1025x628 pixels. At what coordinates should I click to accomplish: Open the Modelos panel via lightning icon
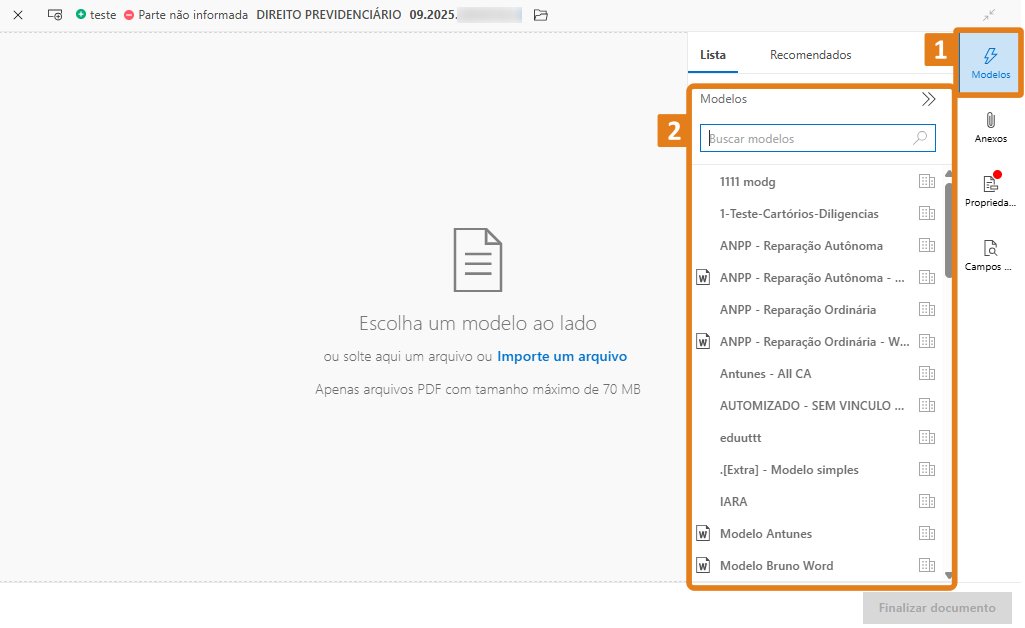click(989, 62)
